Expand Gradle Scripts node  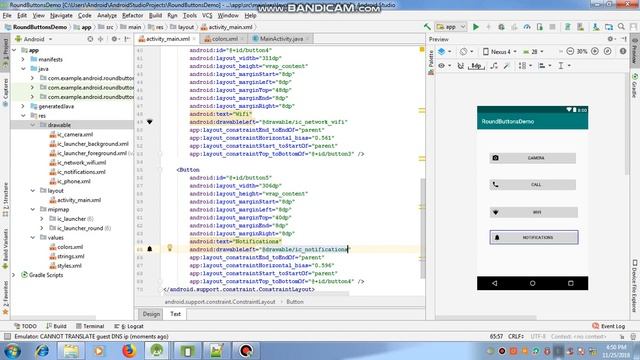14,275
